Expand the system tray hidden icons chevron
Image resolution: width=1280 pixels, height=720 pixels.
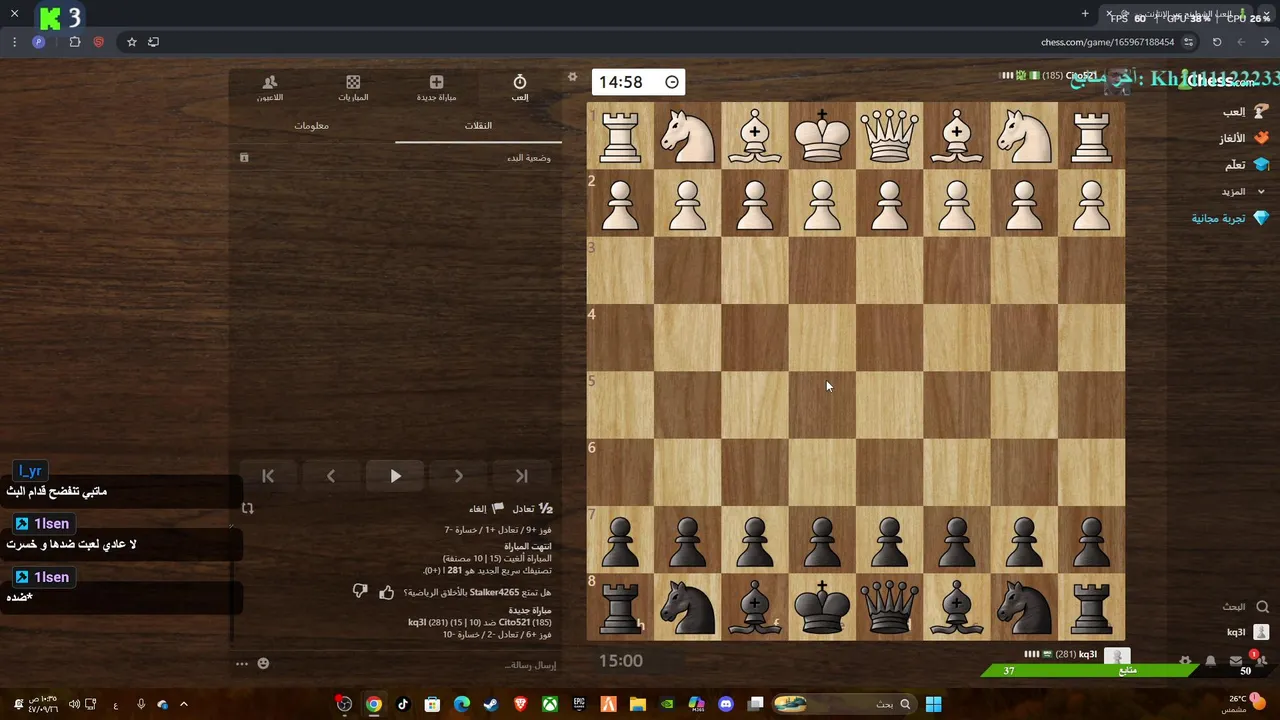[x=183, y=704]
